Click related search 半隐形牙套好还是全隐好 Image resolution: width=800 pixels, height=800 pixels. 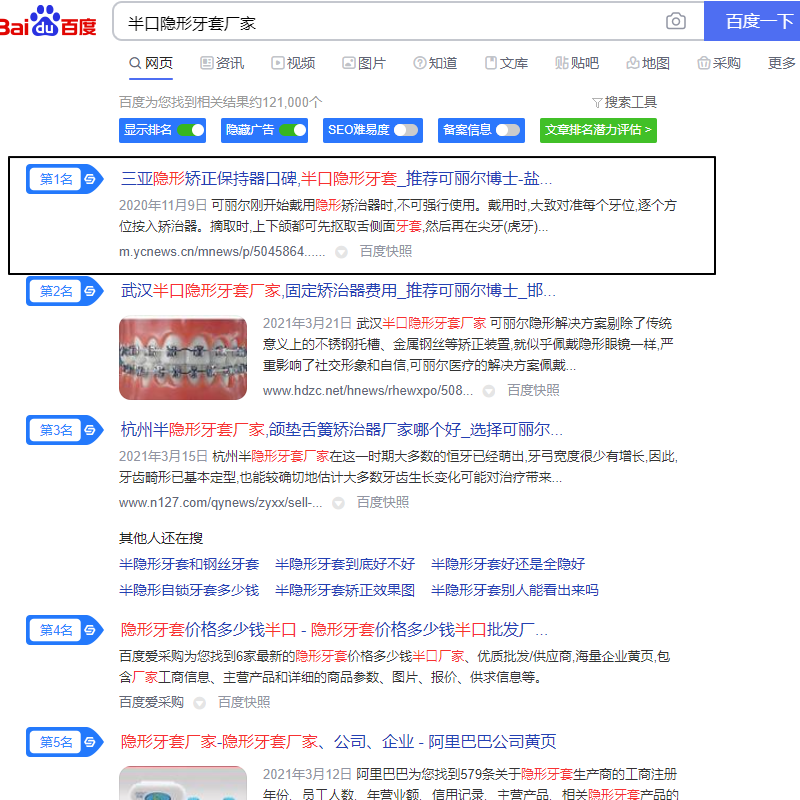tap(508, 564)
